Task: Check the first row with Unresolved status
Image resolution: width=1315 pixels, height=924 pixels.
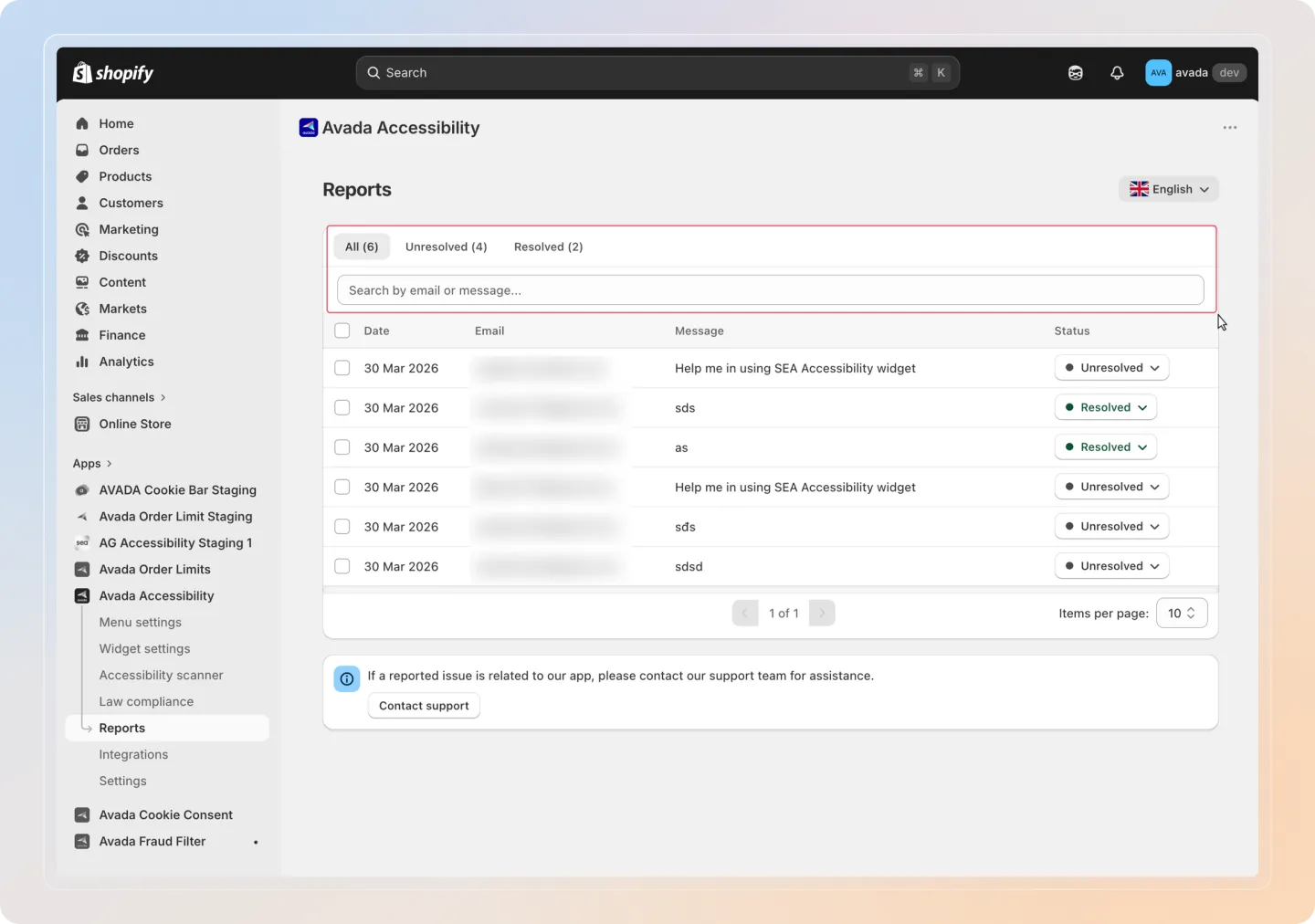Action: 342,368
